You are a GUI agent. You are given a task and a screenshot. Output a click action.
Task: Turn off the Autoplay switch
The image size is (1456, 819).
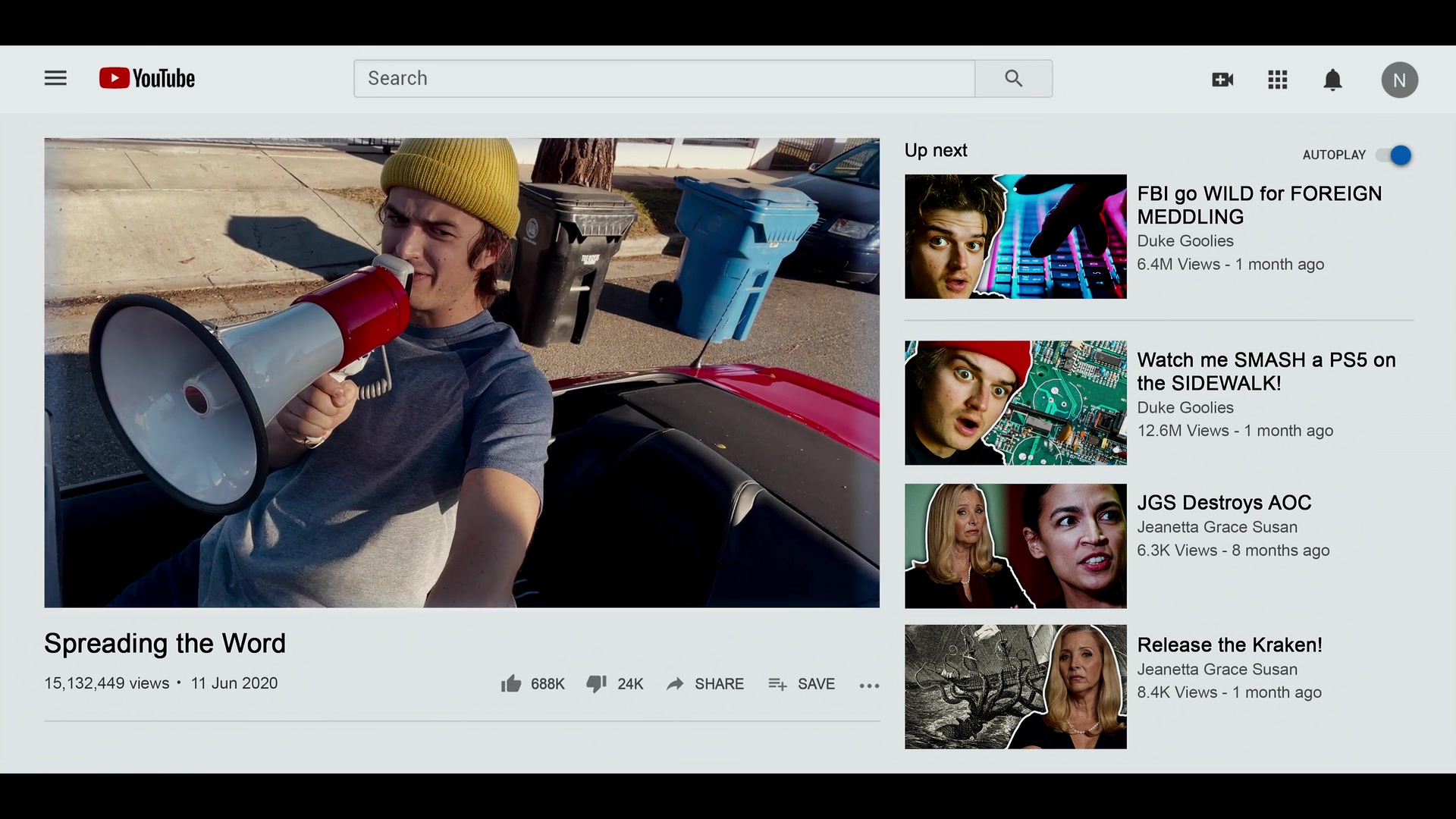point(1394,155)
